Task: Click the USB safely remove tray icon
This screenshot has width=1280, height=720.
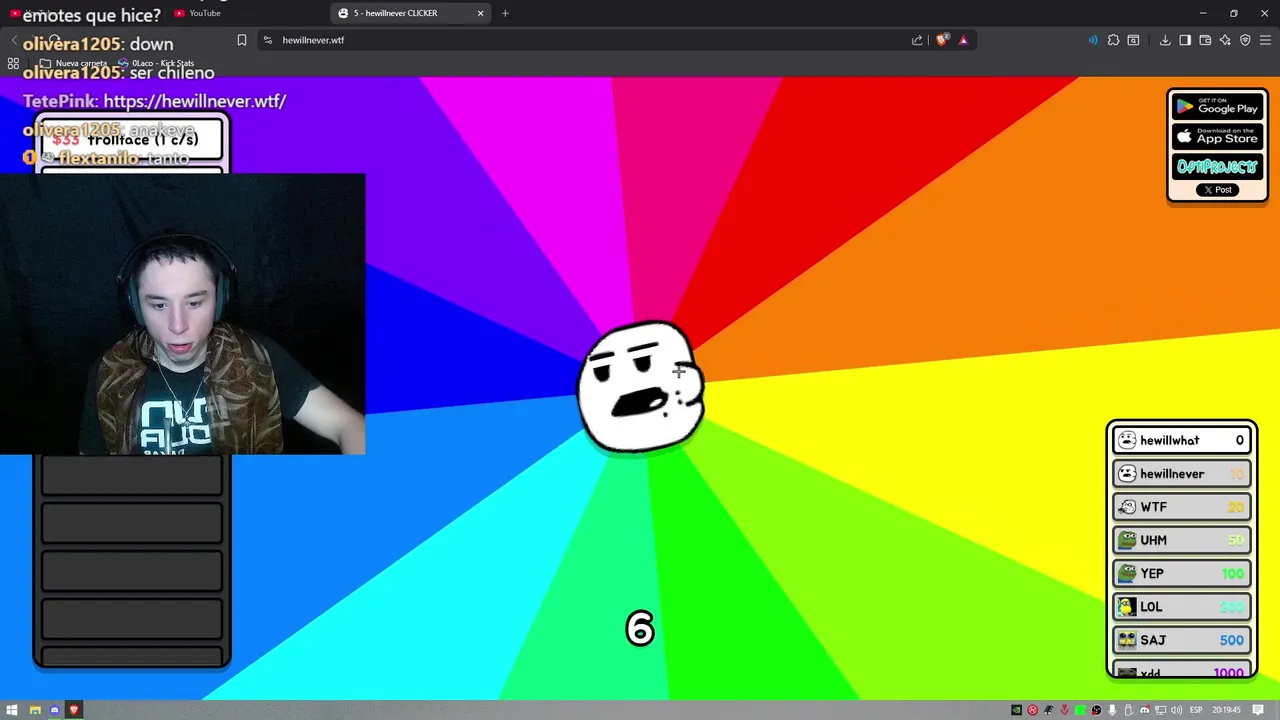Action: (1129, 710)
